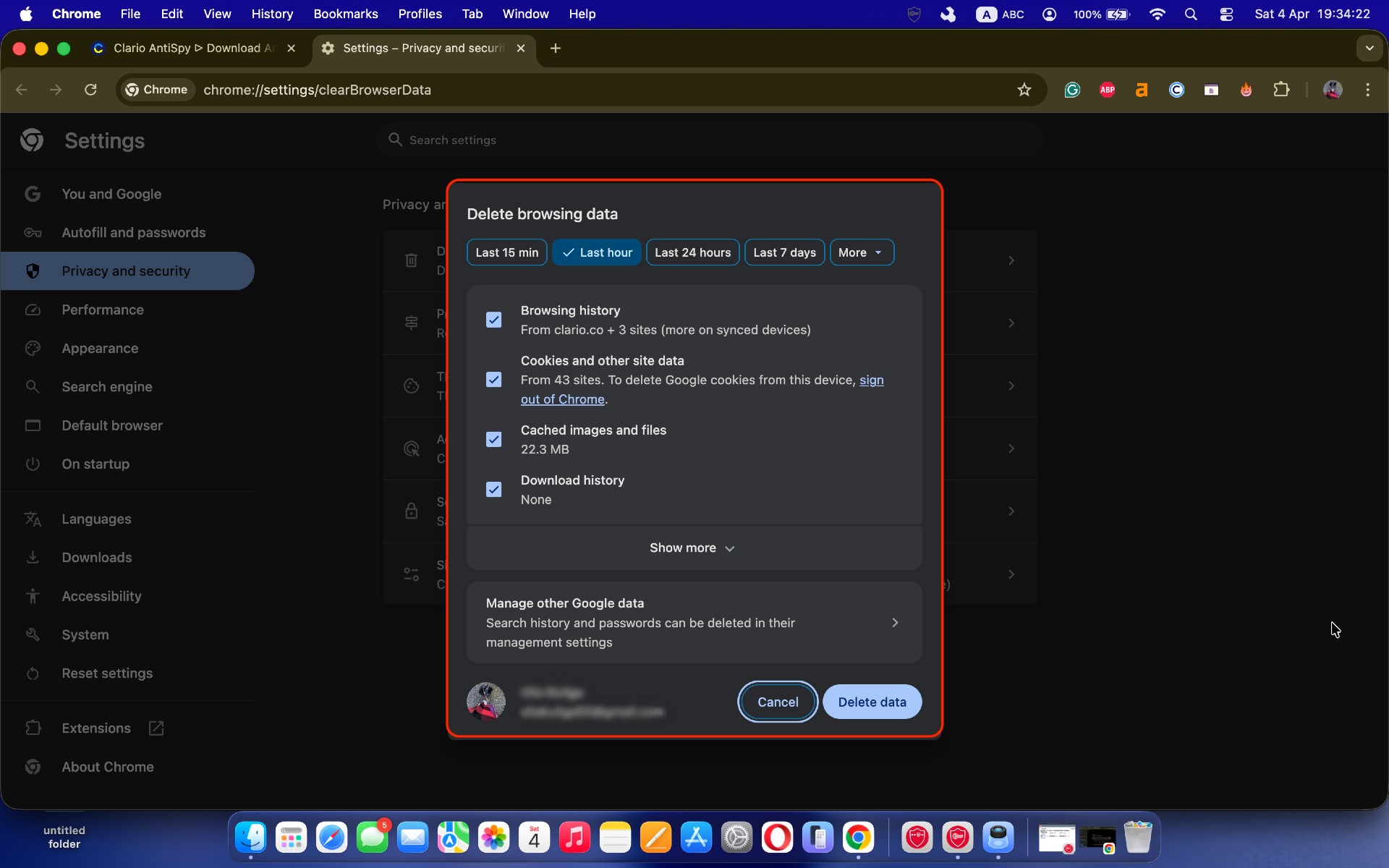Open the flame-shaped extension icon
The width and height of the screenshot is (1389, 868).
point(1246,90)
